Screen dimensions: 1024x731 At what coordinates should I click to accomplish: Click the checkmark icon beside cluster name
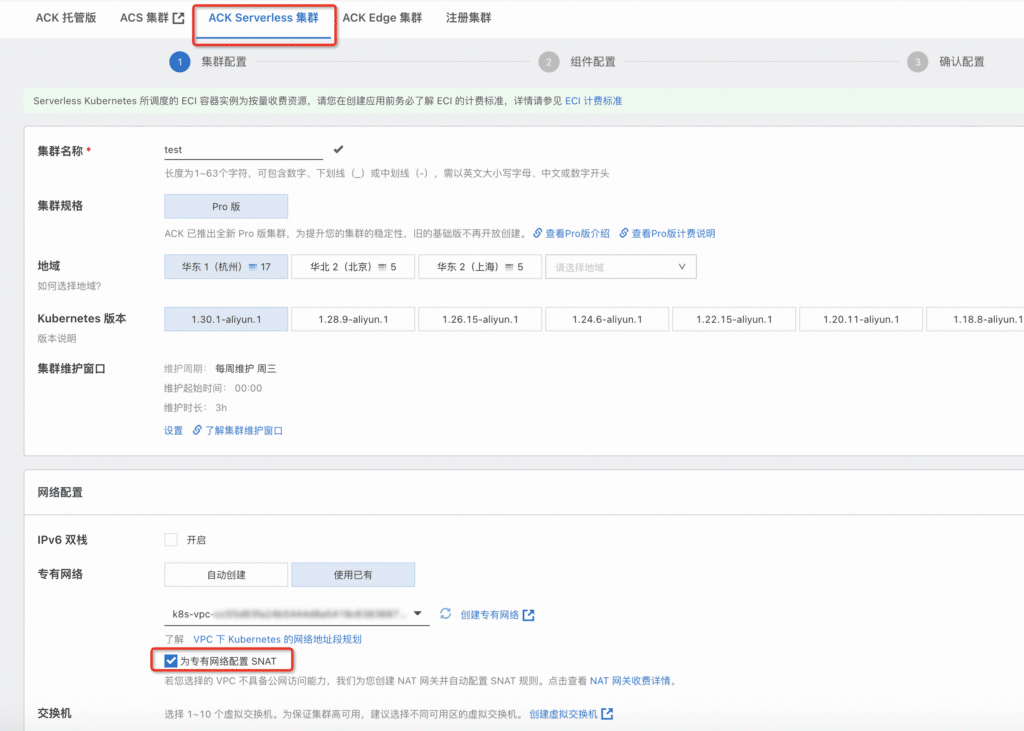point(338,150)
